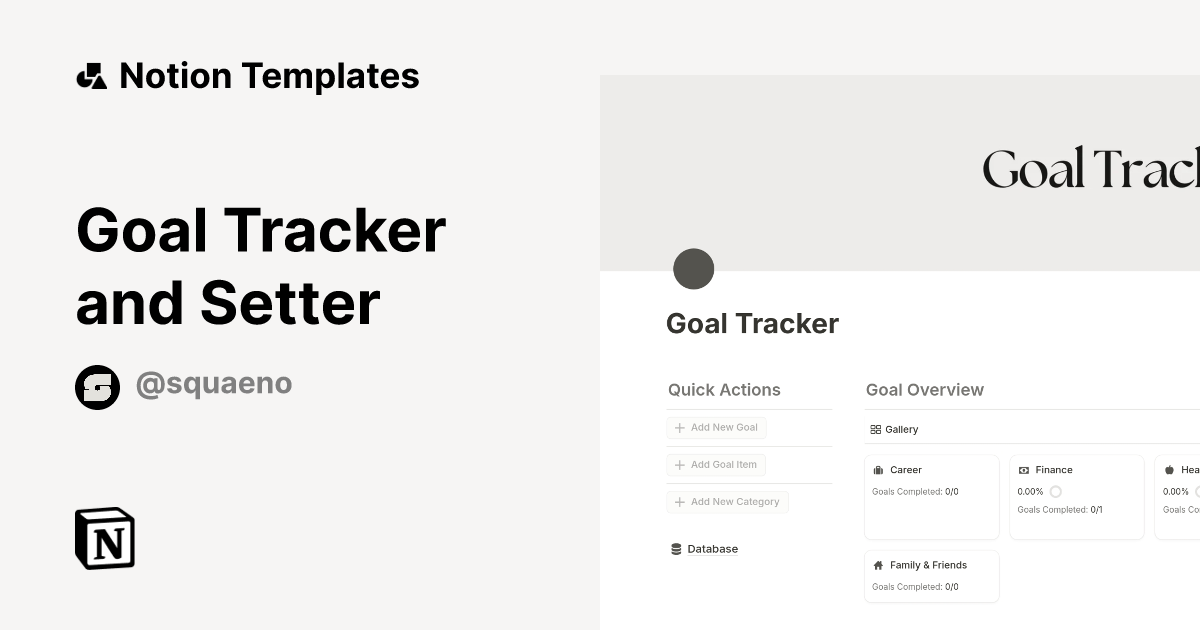Click the apple icon on the Health card
This screenshot has height=630, width=1200.
1167,469
